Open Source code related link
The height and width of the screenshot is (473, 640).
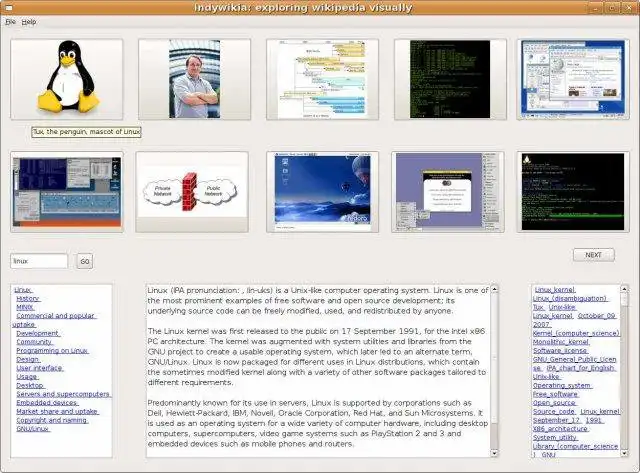(554, 411)
